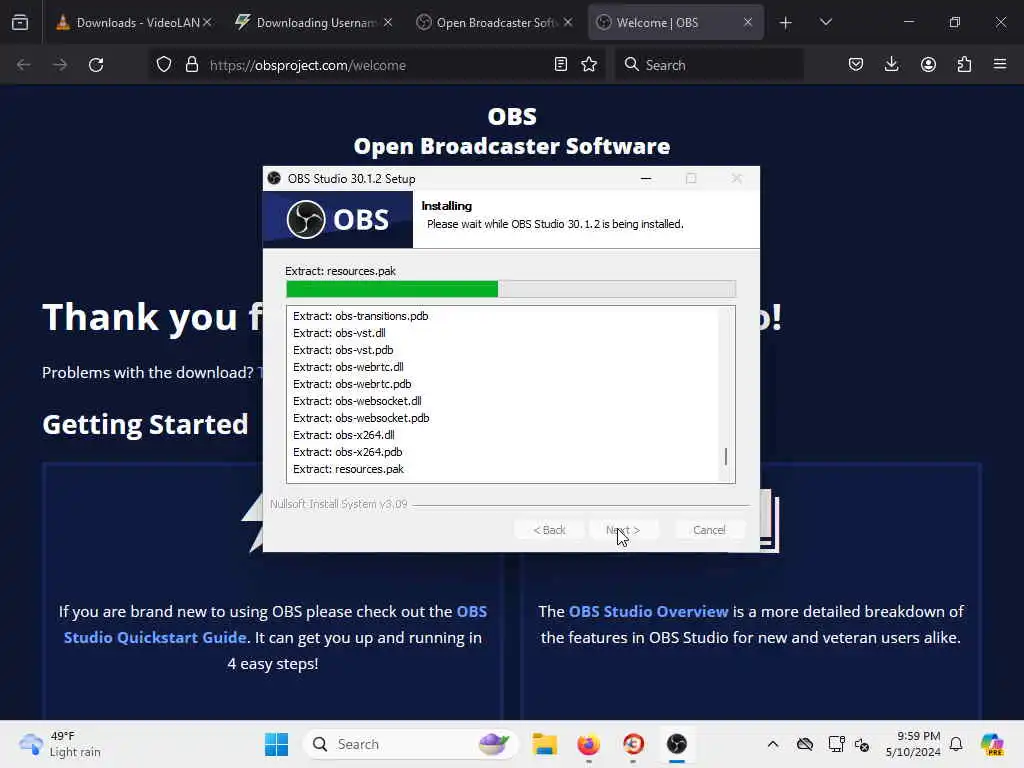Click the installer progress bar
The image size is (1024, 768).
511,289
